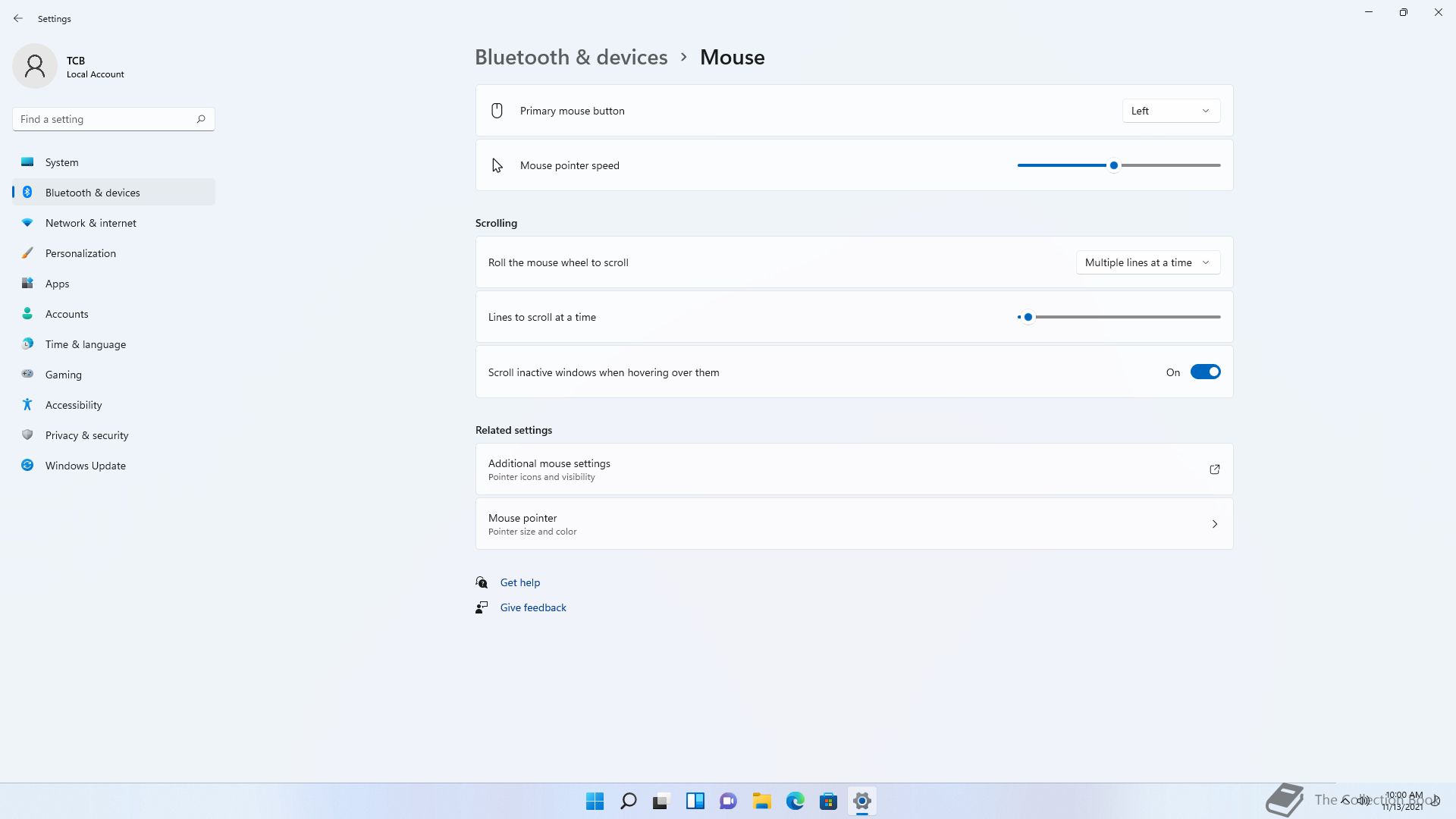This screenshot has height=819, width=1456.
Task: Click the external link icon for Additional mouse settings
Action: pos(1214,469)
